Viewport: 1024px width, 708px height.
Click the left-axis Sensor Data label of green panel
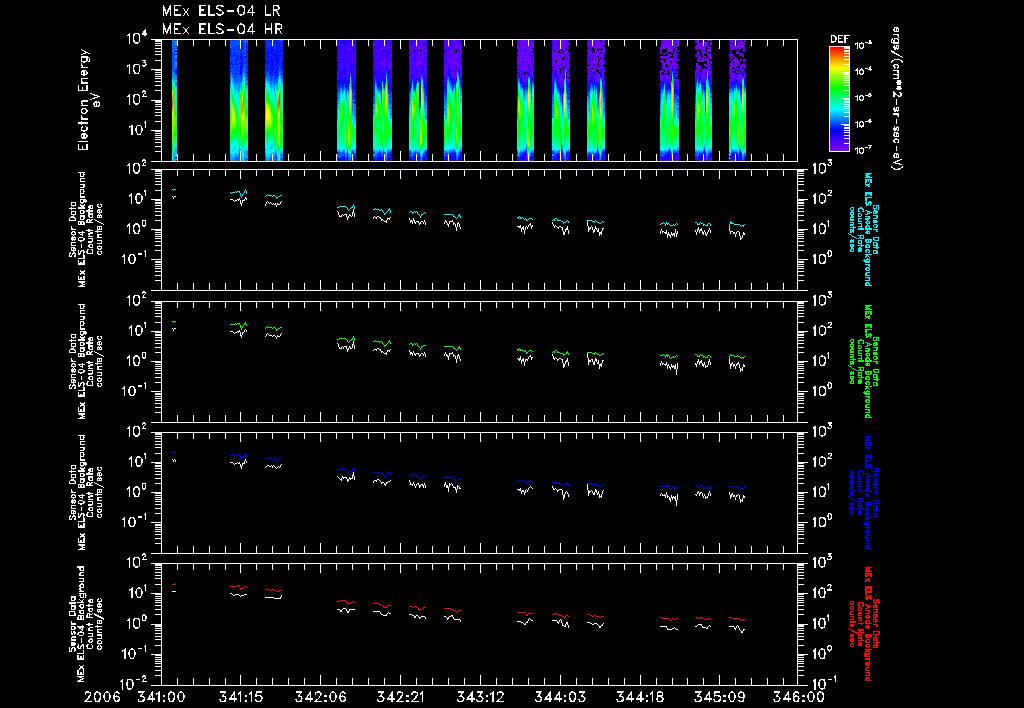click(87, 361)
